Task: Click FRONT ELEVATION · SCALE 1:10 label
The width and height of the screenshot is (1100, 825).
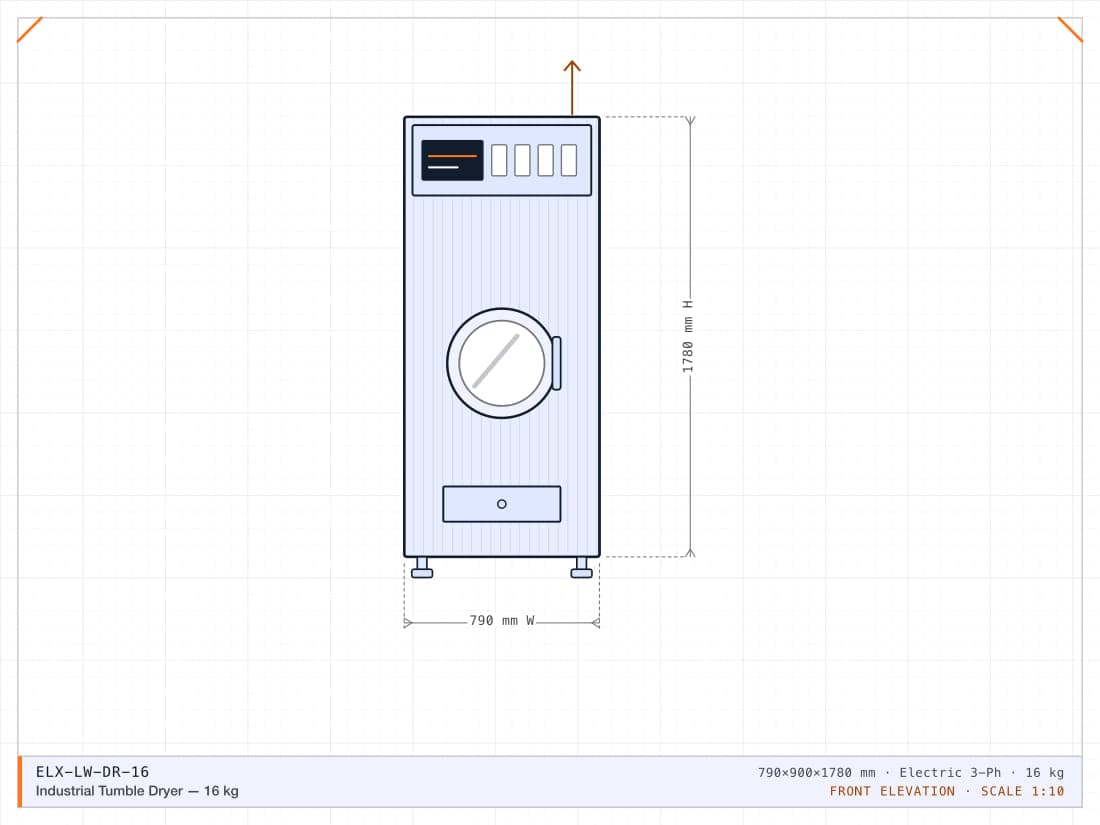Action: pyautogui.click(x=946, y=791)
